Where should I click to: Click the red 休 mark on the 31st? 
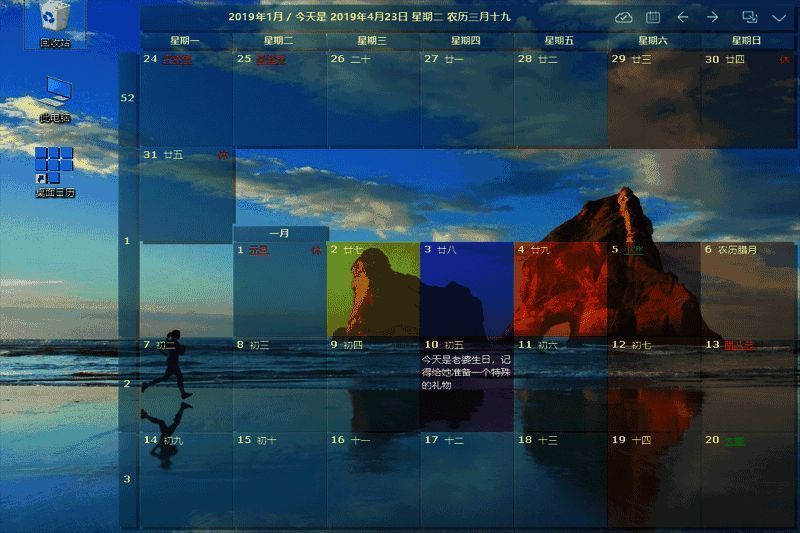click(x=223, y=155)
